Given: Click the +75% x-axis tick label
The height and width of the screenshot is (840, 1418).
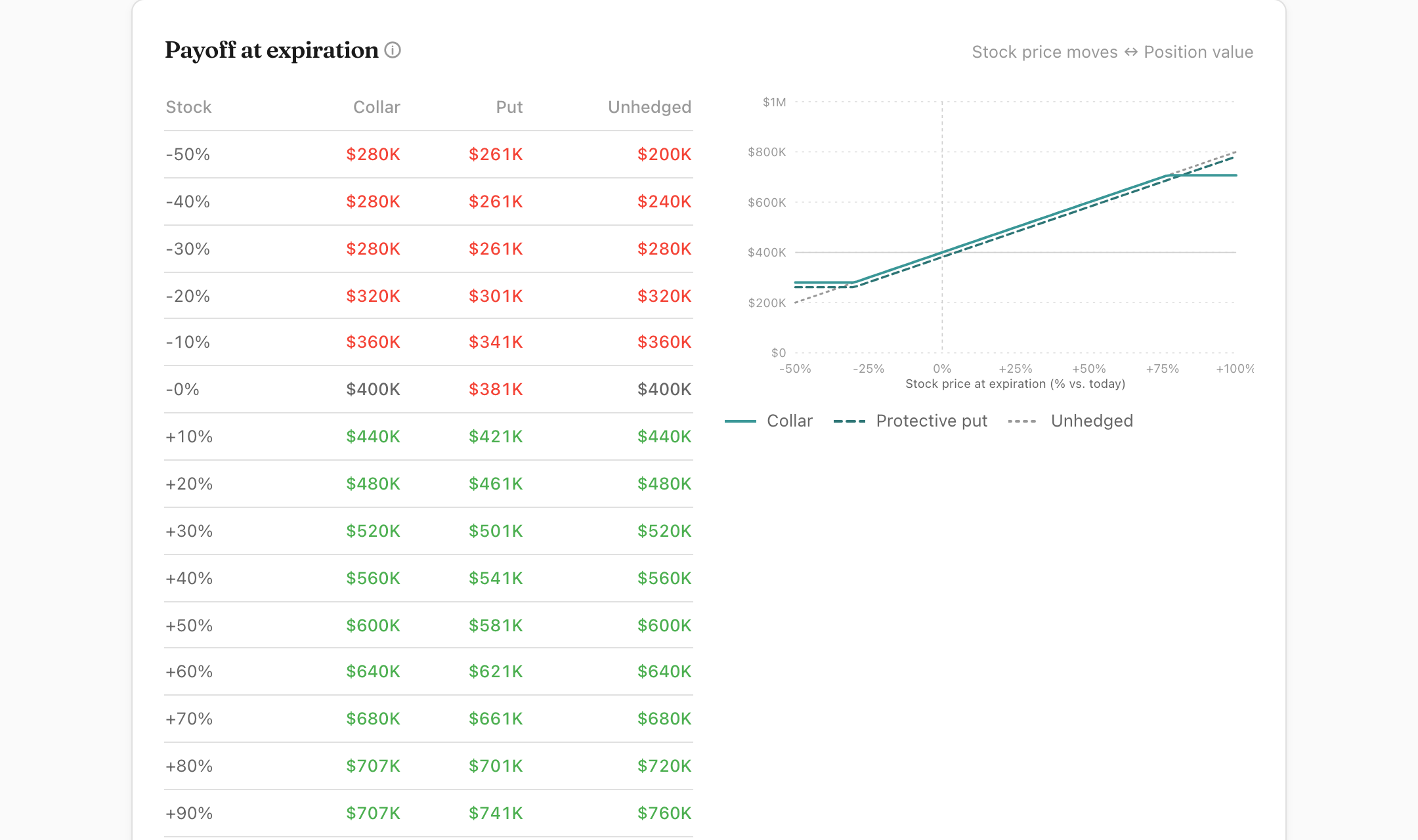Looking at the screenshot, I should [1163, 369].
